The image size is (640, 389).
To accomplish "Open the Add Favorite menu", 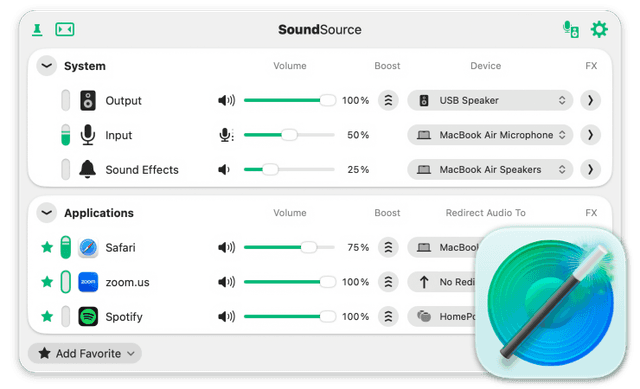I will pos(85,353).
